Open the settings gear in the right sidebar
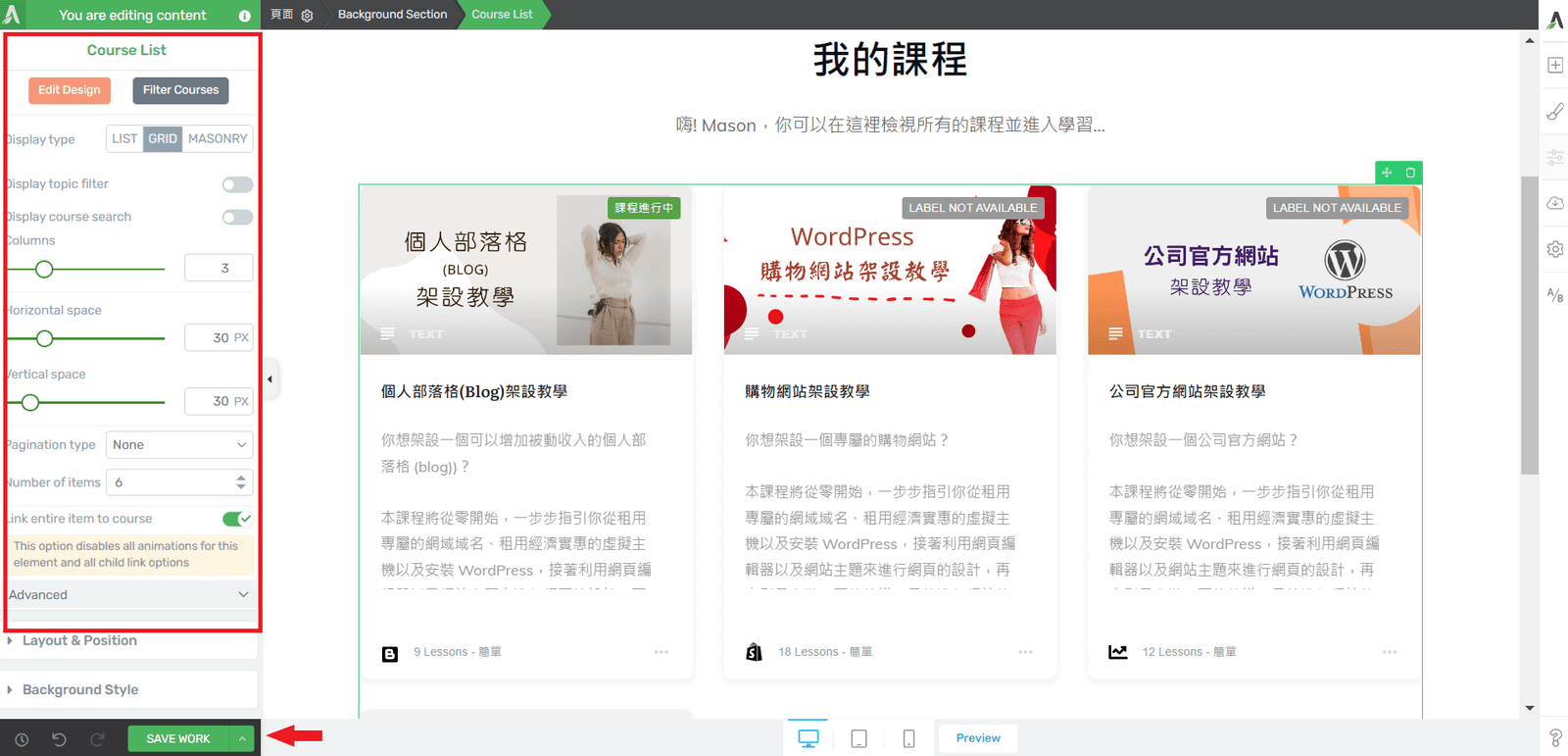 click(1555, 249)
